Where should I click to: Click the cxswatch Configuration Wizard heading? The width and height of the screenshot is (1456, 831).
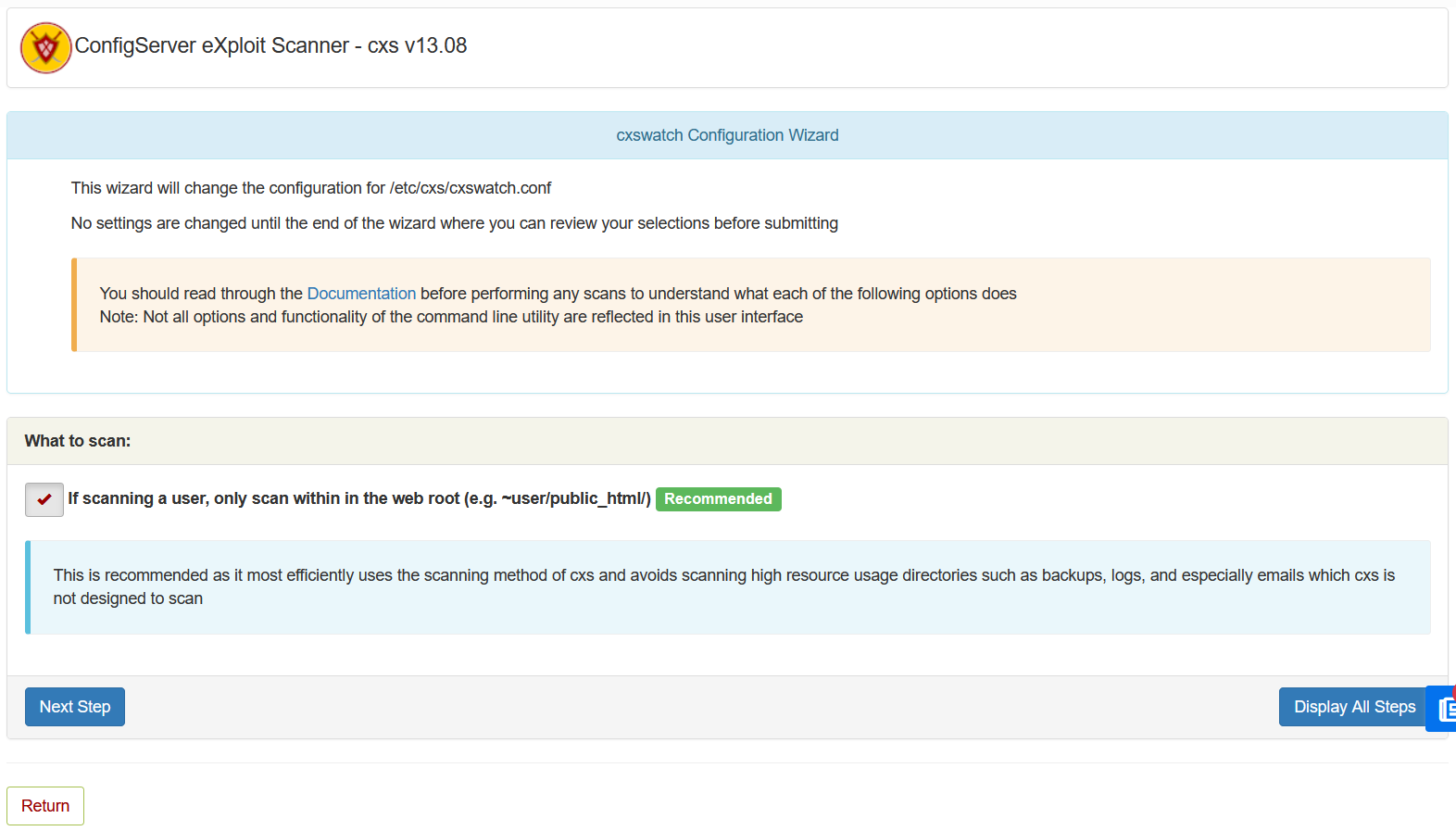[x=727, y=135]
